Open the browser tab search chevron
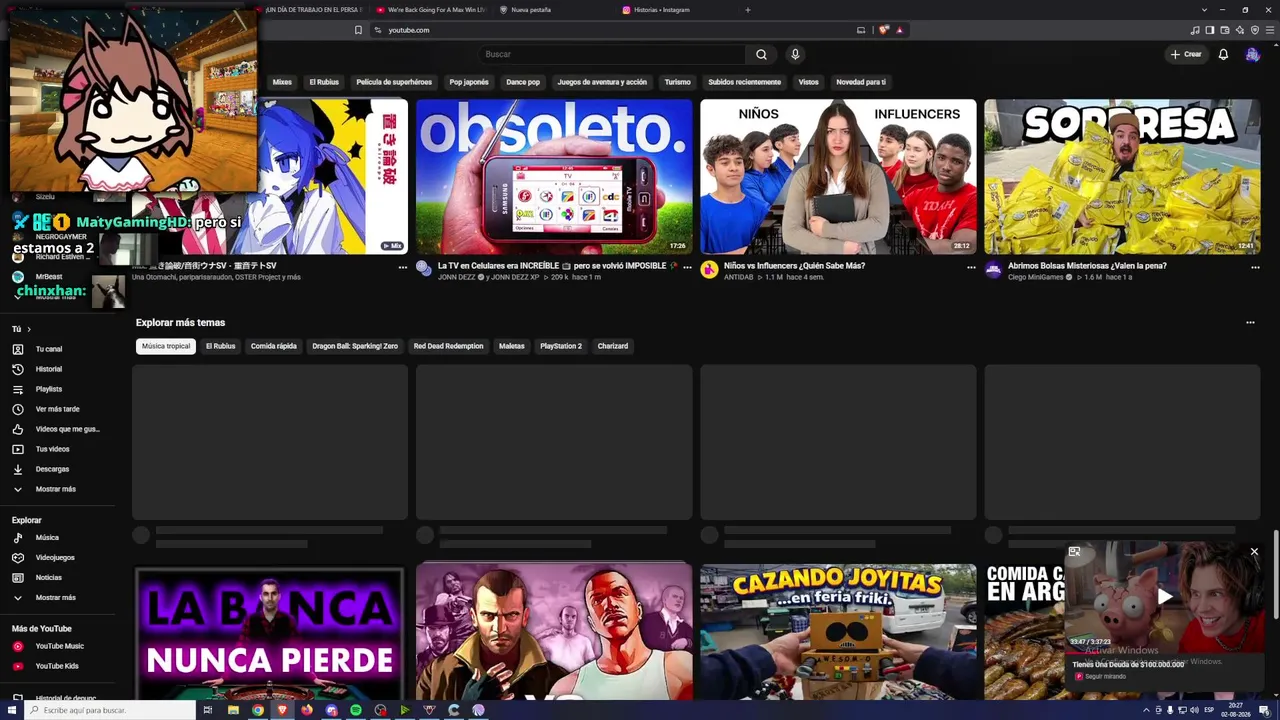 (x=1204, y=10)
